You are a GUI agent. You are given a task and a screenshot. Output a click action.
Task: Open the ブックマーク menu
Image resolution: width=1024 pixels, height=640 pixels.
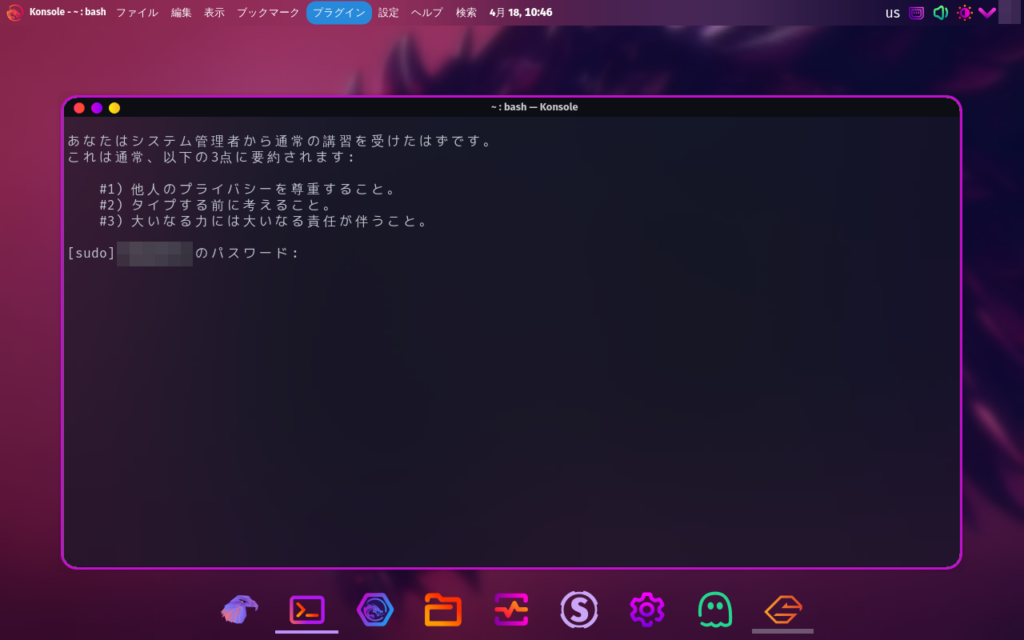[267, 13]
